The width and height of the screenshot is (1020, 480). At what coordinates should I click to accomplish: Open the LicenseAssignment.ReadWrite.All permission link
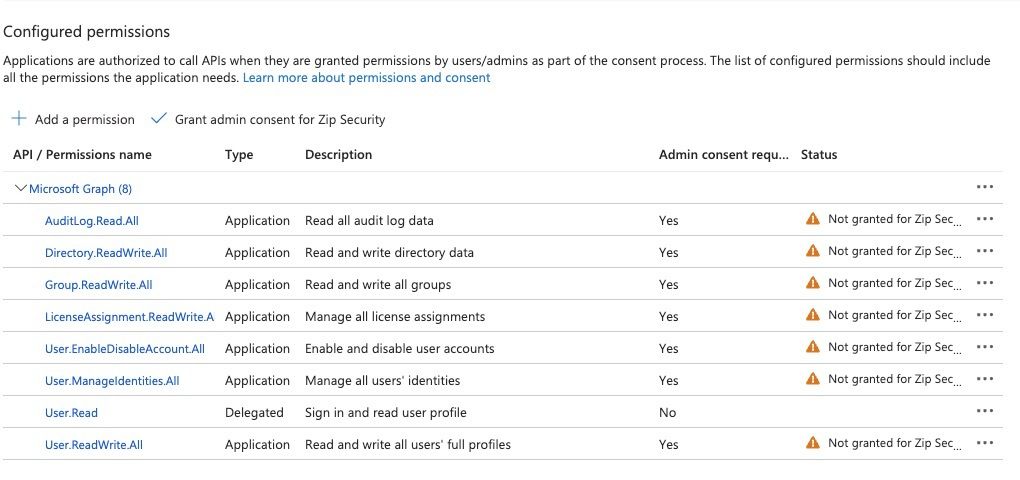pos(129,316)
